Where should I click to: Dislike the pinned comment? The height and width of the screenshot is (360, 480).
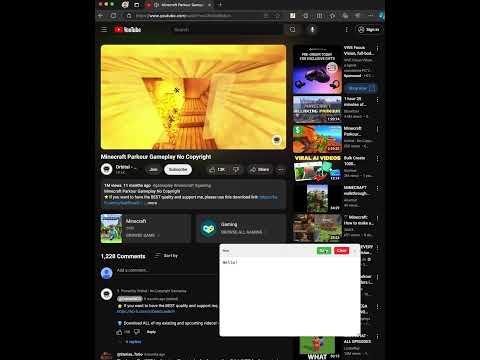(x=137, y=332)
